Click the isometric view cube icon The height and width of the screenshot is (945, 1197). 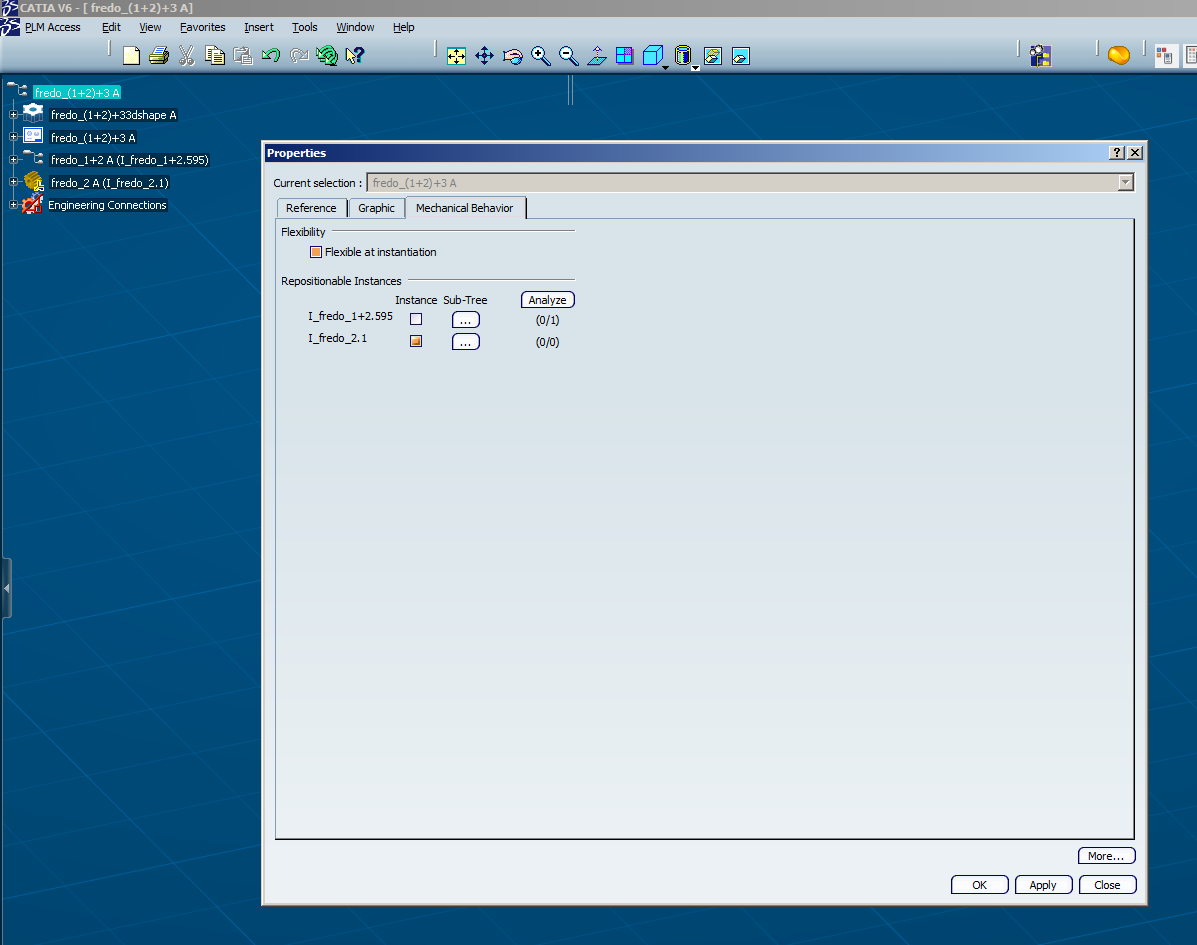(x=653, y=56)
